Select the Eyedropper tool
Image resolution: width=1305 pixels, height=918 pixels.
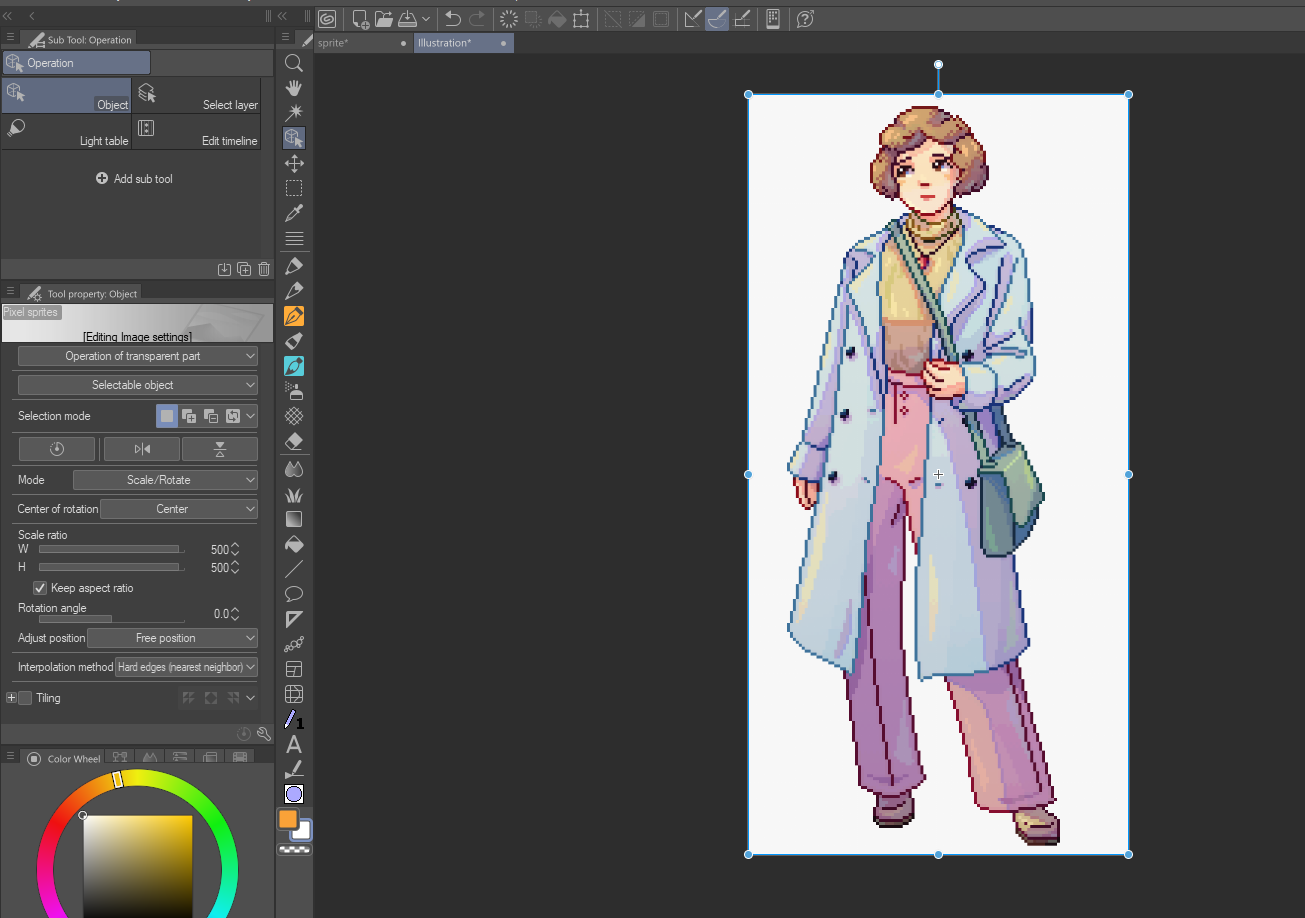point(294,213)
